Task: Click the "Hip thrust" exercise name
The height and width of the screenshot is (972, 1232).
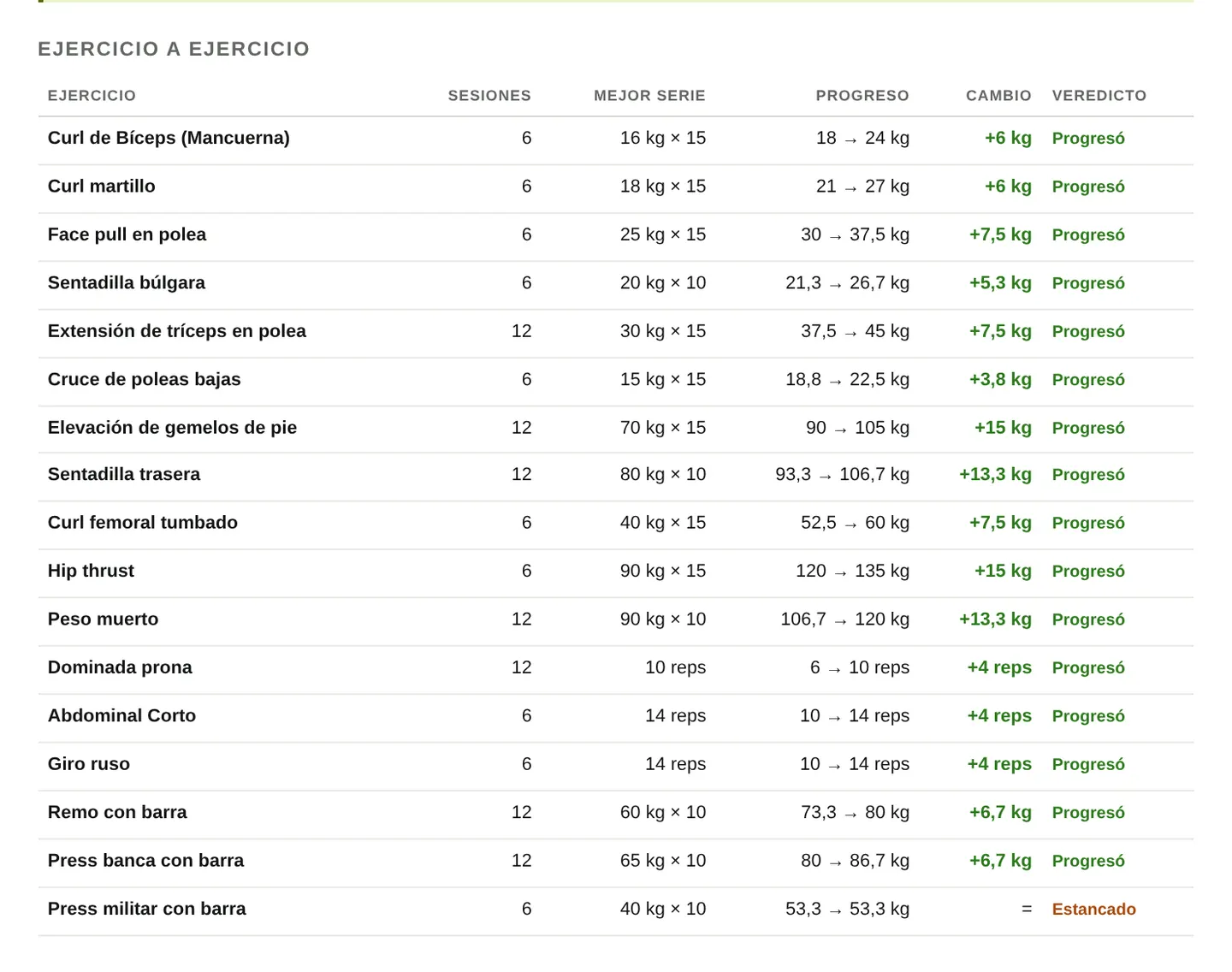Action: pyautogui.click(x=91, y=571)
